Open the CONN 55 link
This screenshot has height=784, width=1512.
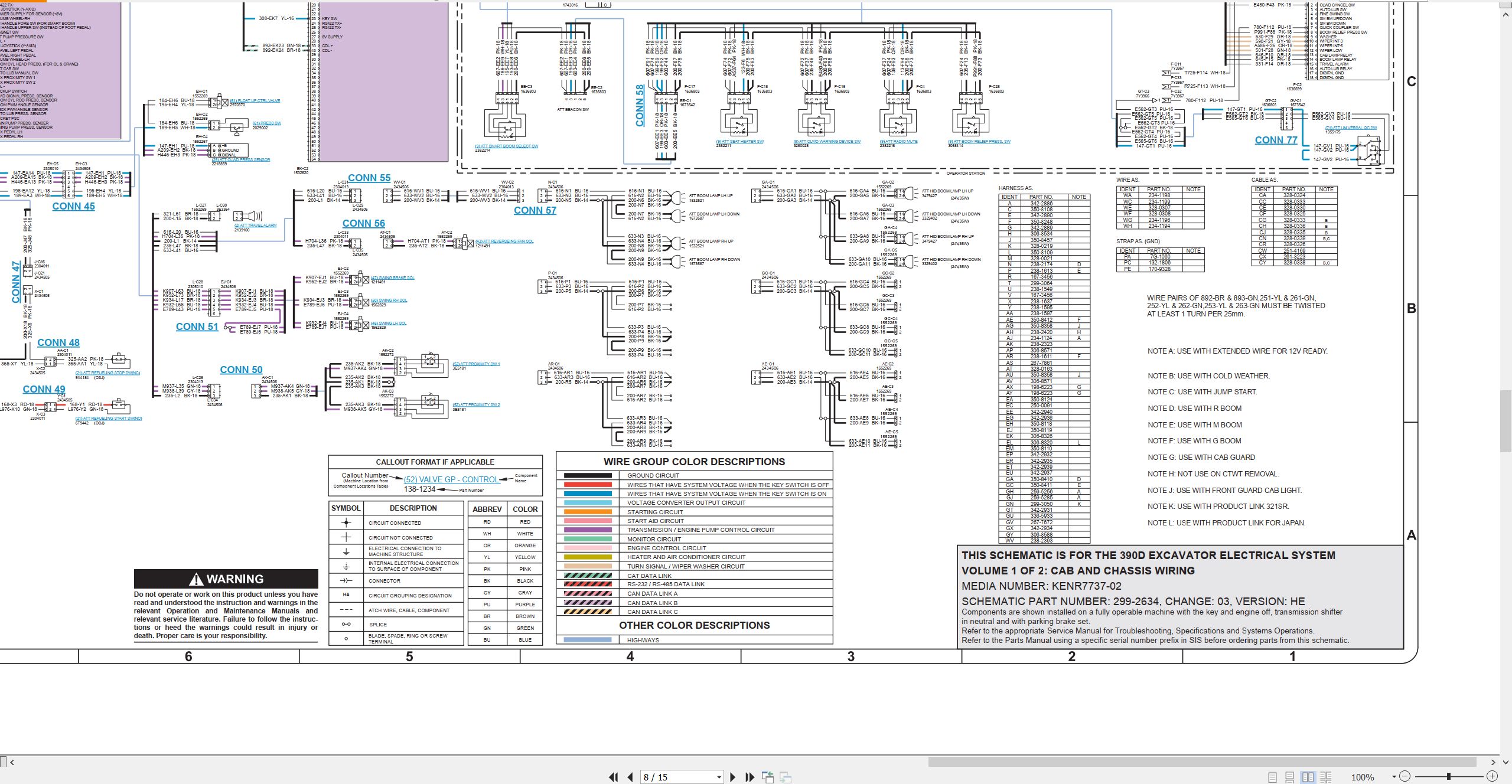pyautogui.click(x=369, y=178)
